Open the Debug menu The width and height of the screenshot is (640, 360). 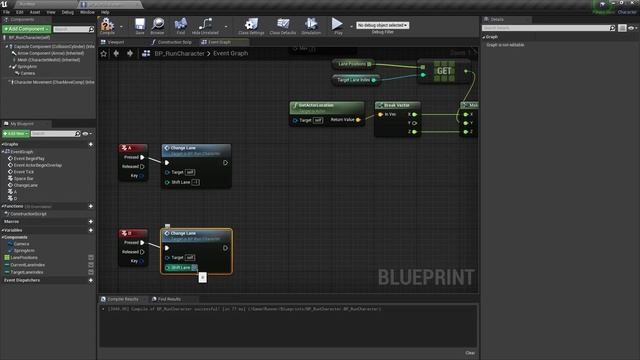tap(67, 12)
